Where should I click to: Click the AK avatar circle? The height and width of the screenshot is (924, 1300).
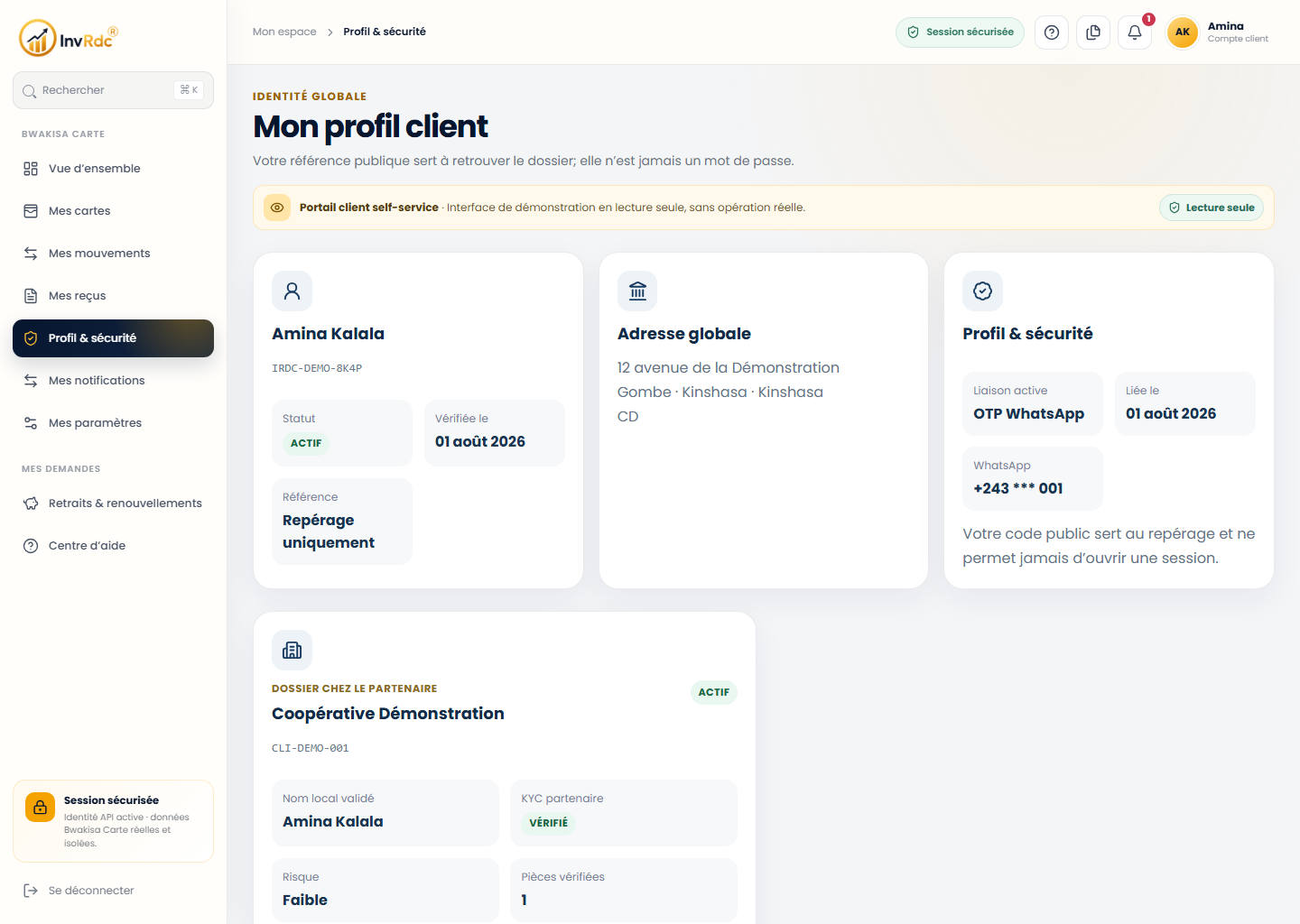pos(1183,32)
